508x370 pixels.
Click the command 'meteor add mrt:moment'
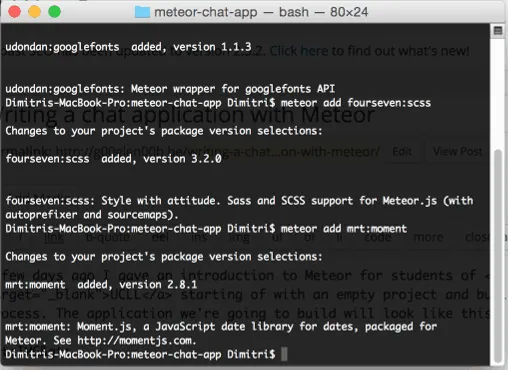coord(344,229)
